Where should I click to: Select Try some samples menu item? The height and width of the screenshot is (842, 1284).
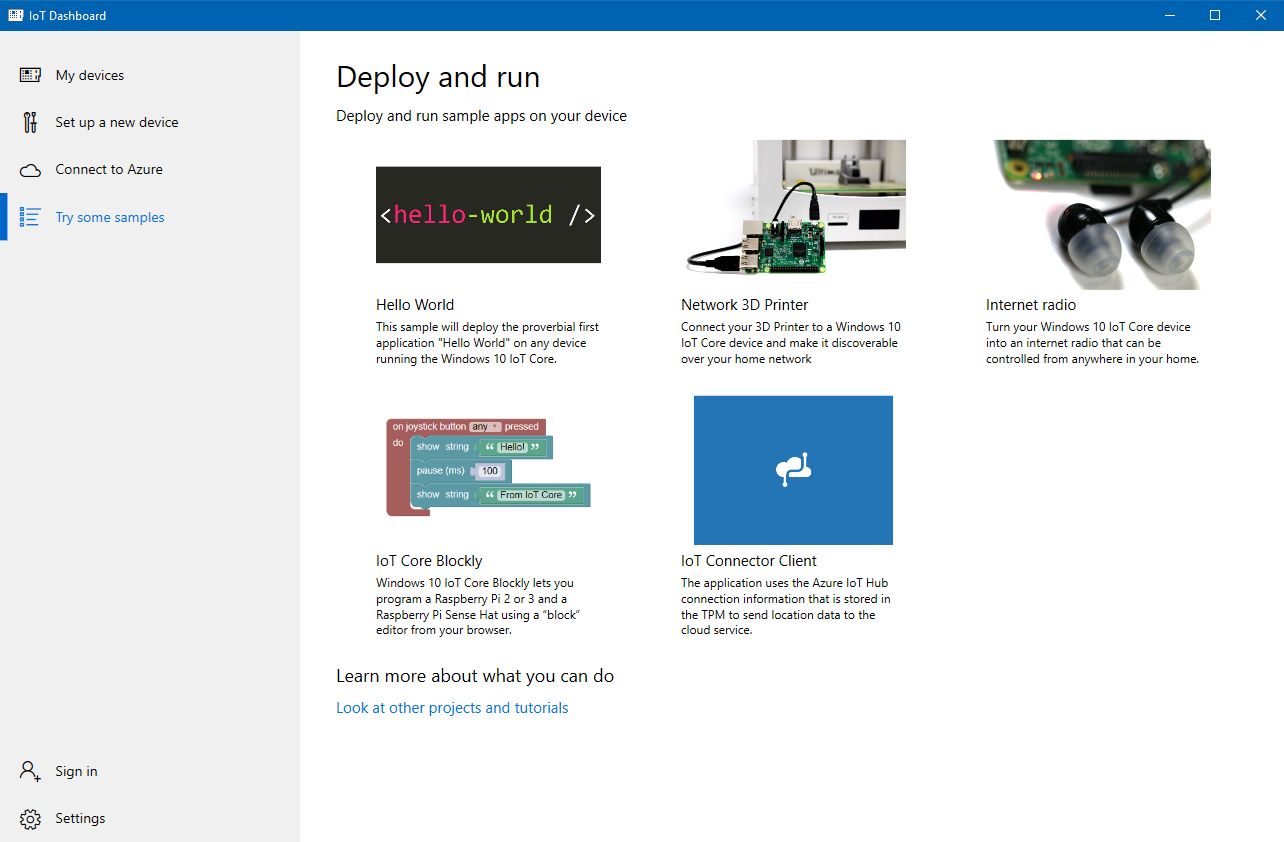(x=150, y=217)
